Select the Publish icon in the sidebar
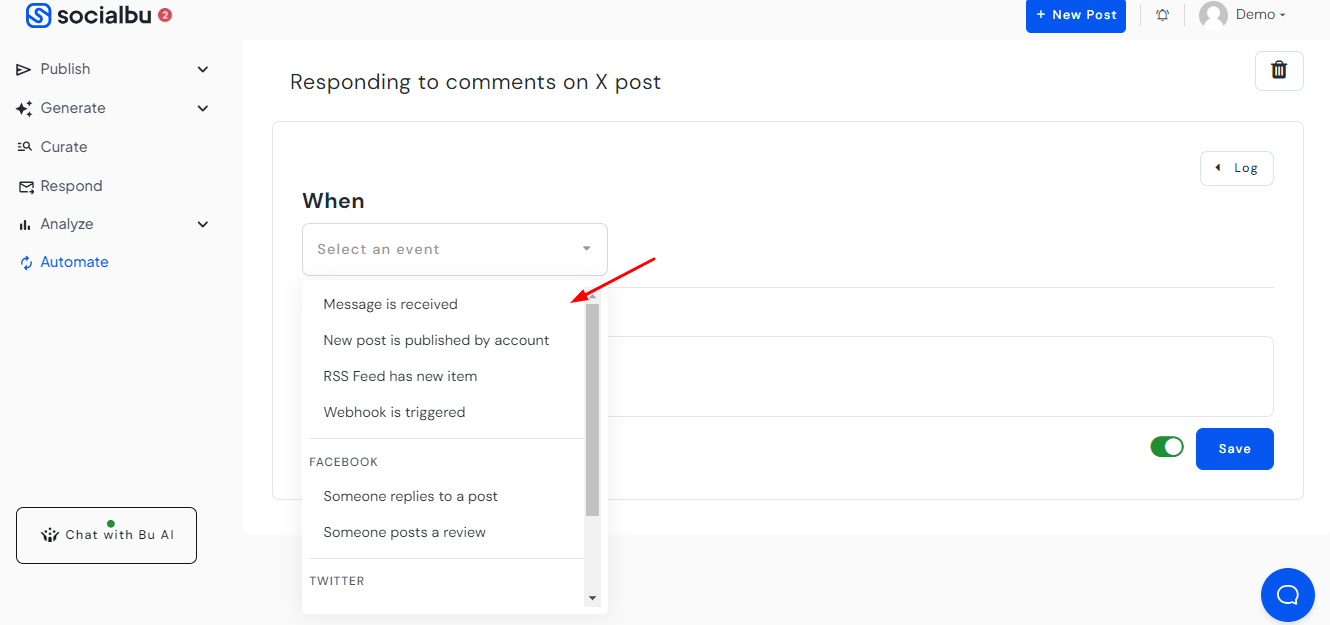 point(23,69)
